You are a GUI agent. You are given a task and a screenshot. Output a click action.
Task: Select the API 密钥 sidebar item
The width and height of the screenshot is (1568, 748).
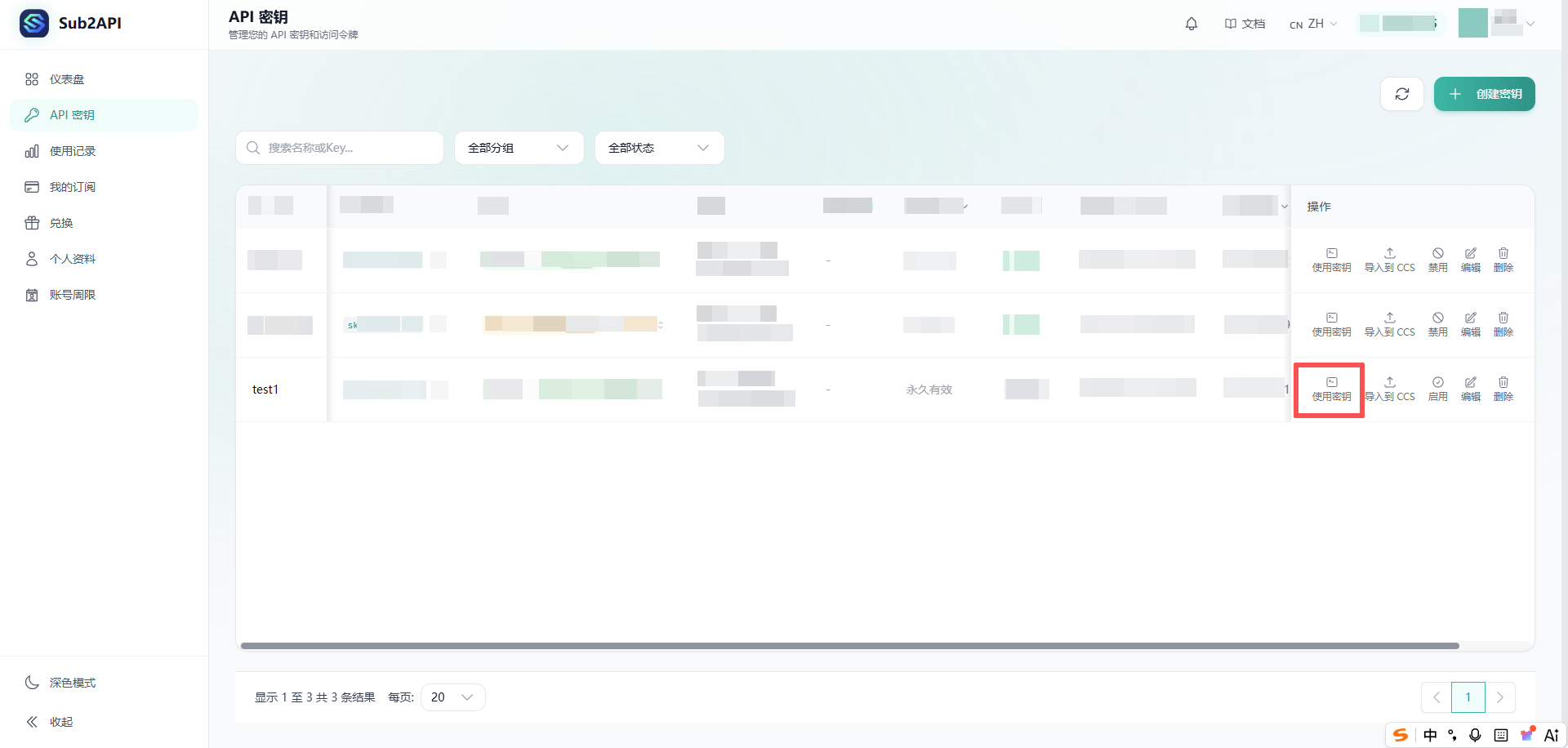(x=104, y=115)
